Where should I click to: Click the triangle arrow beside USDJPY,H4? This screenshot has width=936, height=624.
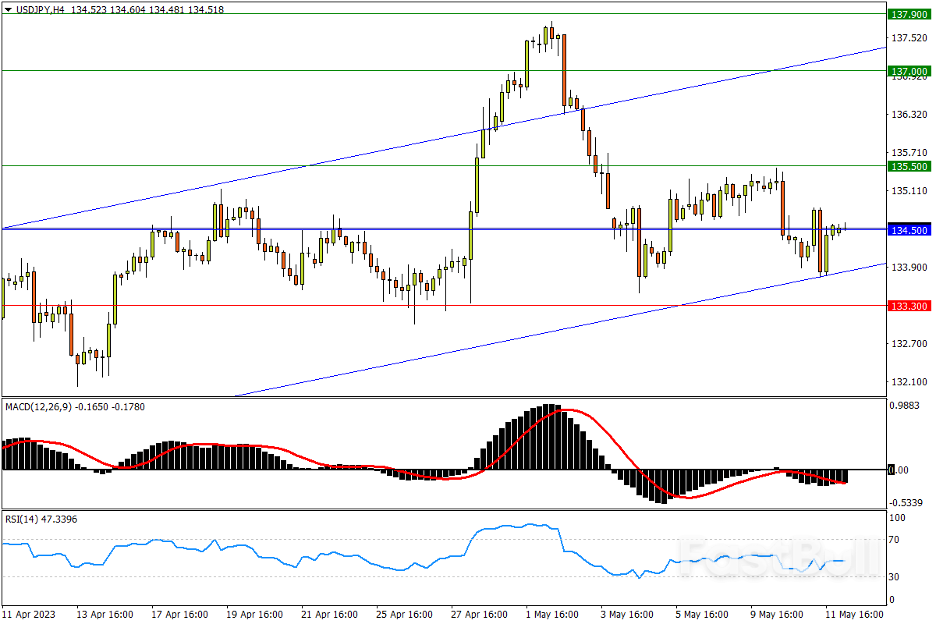9,8
